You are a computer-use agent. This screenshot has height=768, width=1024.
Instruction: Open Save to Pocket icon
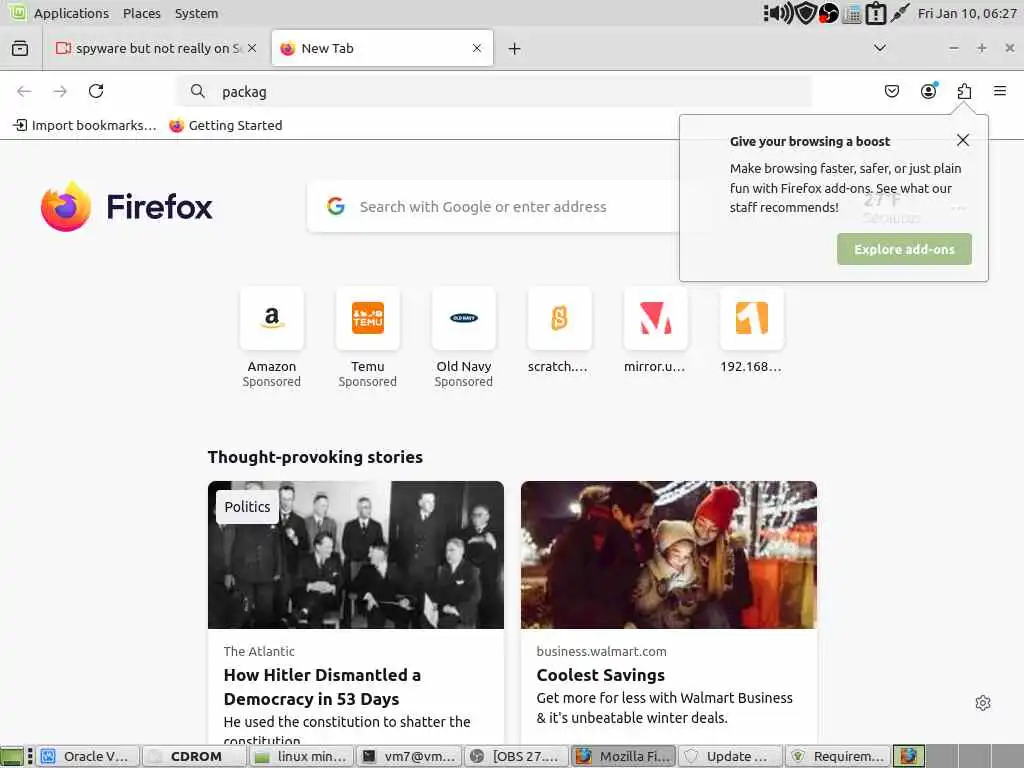tap(891, 91)
